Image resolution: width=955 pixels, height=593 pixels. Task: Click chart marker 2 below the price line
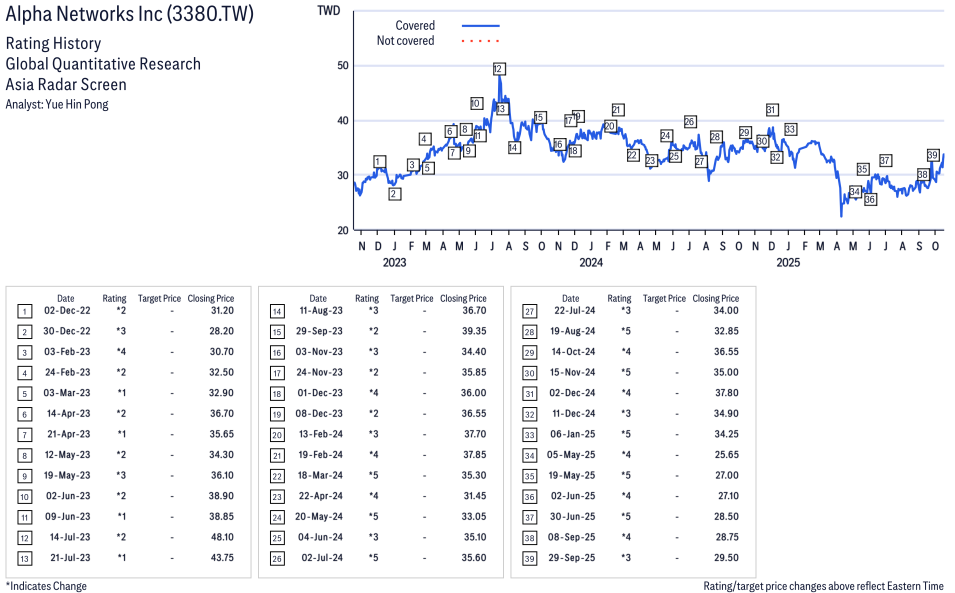point(394,194)
